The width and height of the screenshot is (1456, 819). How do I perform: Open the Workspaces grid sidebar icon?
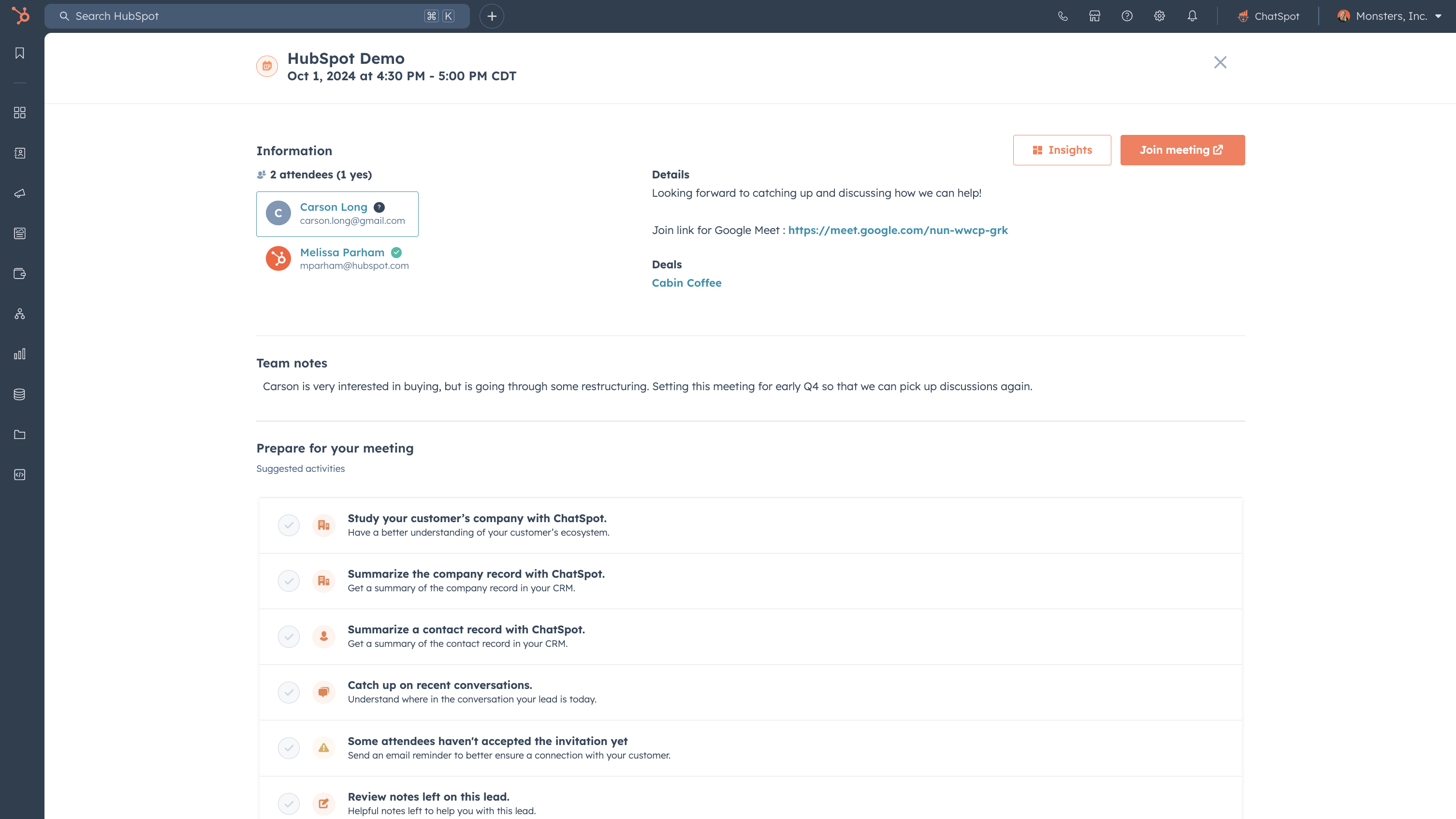(x=20, y=113)
